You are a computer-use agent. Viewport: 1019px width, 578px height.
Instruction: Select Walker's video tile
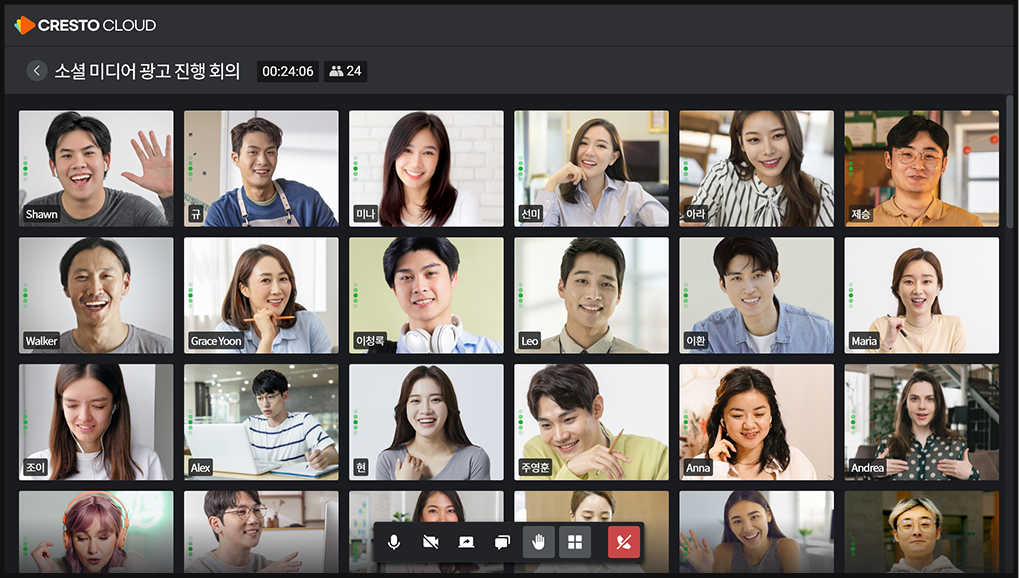click(x=96, y=295)
